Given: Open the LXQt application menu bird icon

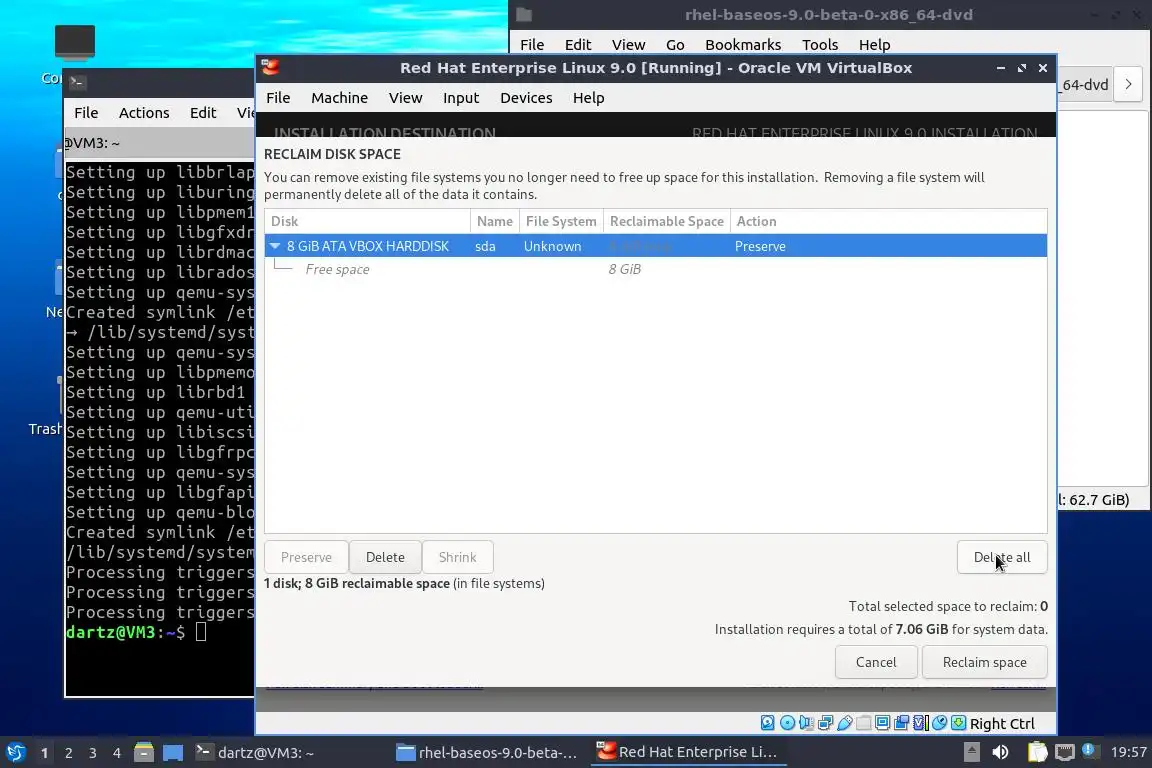Looking at the screenshot, I should pos(15,753).
